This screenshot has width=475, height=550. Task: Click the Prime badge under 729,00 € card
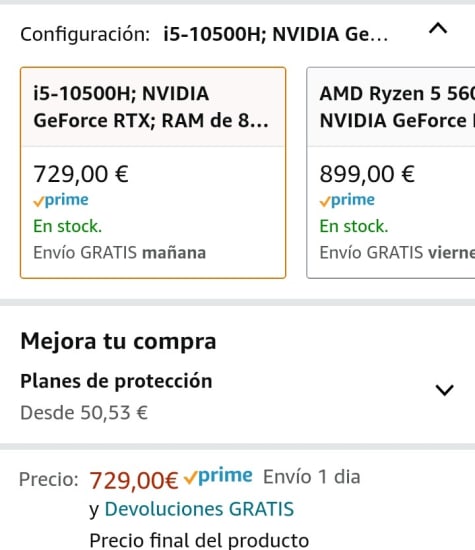(x=61, y=200)
